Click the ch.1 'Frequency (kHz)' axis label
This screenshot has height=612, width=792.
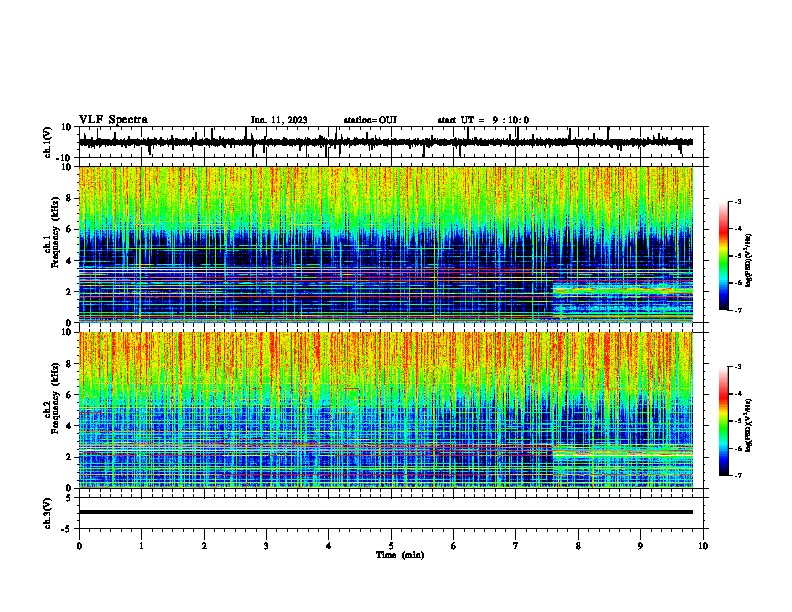coord(55,232)
